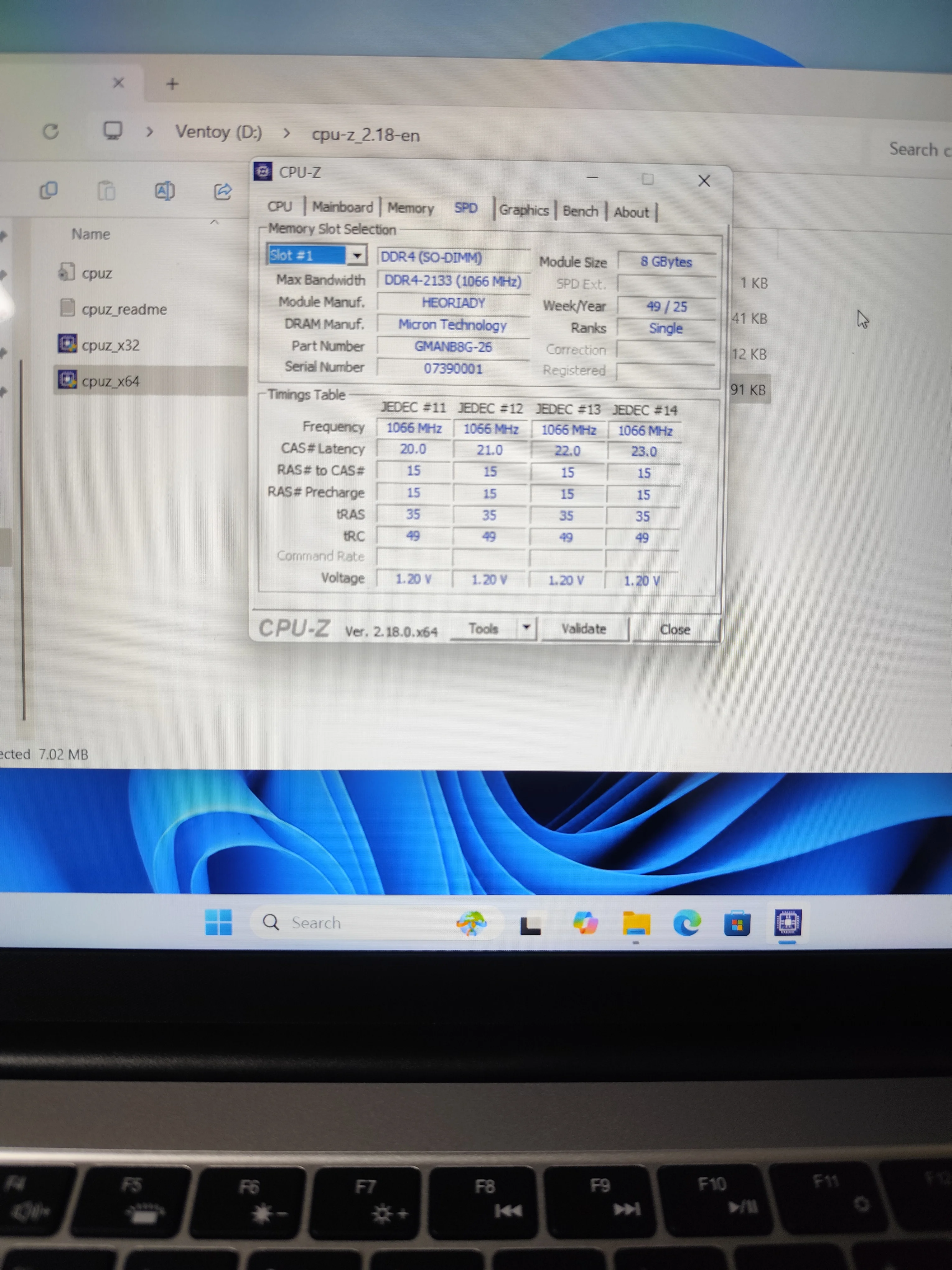Click the Close button in CPU-Z
The image size is (952, 1270).
coord(675,630)
